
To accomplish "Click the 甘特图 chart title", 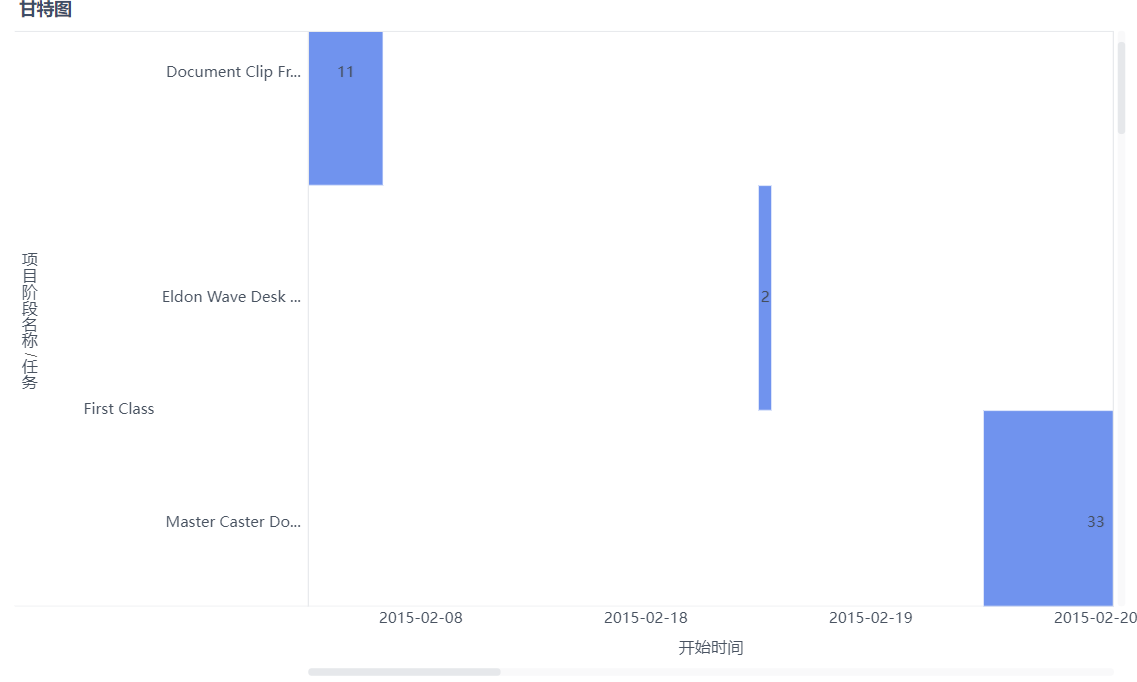I will (45, 9).
